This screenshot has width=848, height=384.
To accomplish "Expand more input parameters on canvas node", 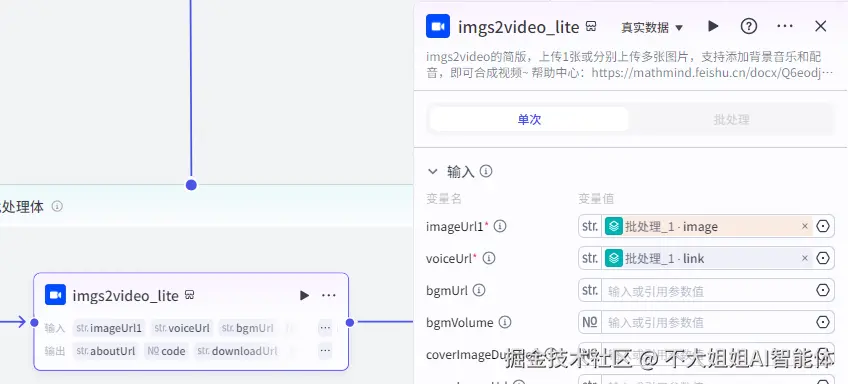I will pos(325,328).
